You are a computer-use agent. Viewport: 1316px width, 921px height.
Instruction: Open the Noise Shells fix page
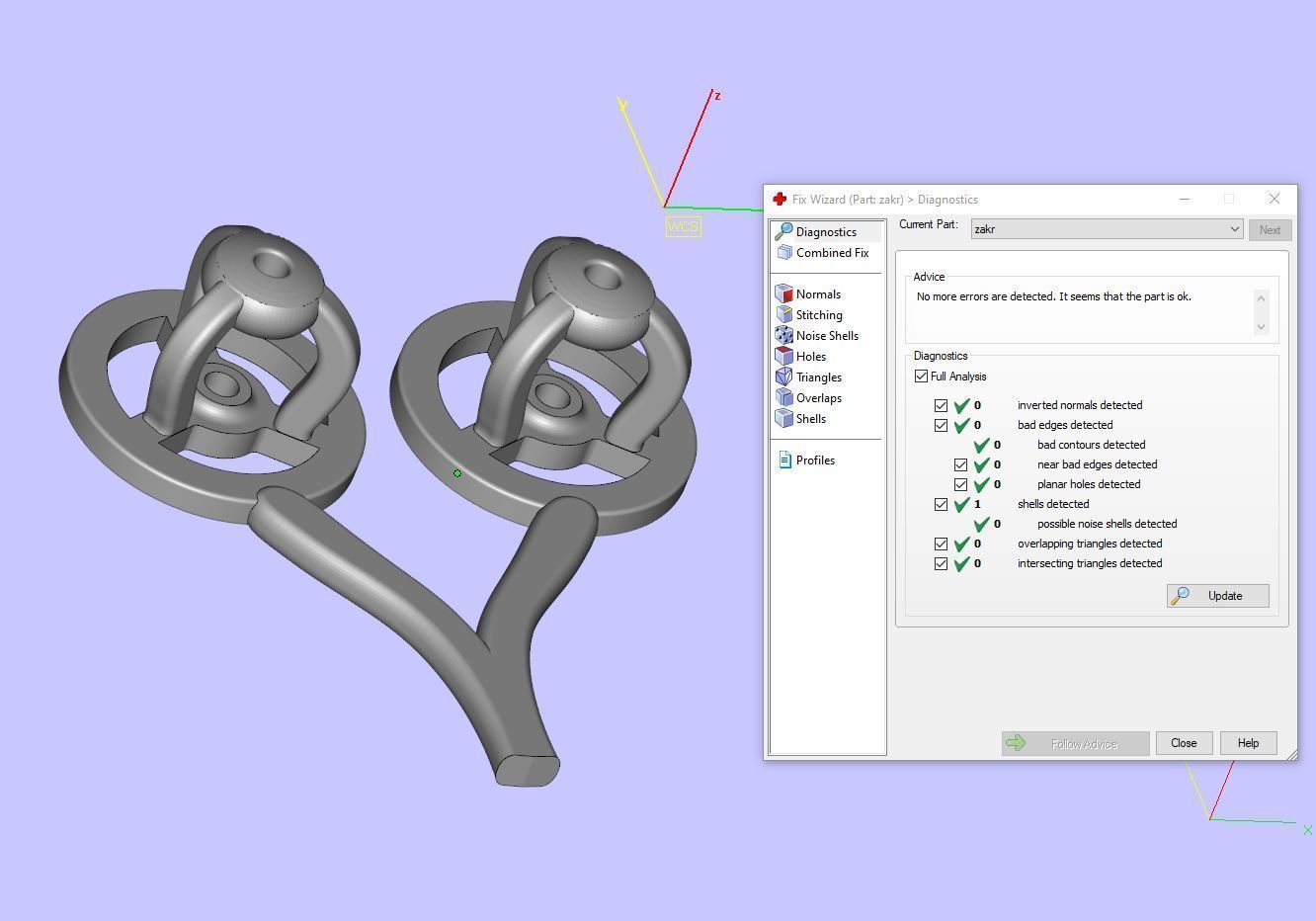click(x=826, y=335)
